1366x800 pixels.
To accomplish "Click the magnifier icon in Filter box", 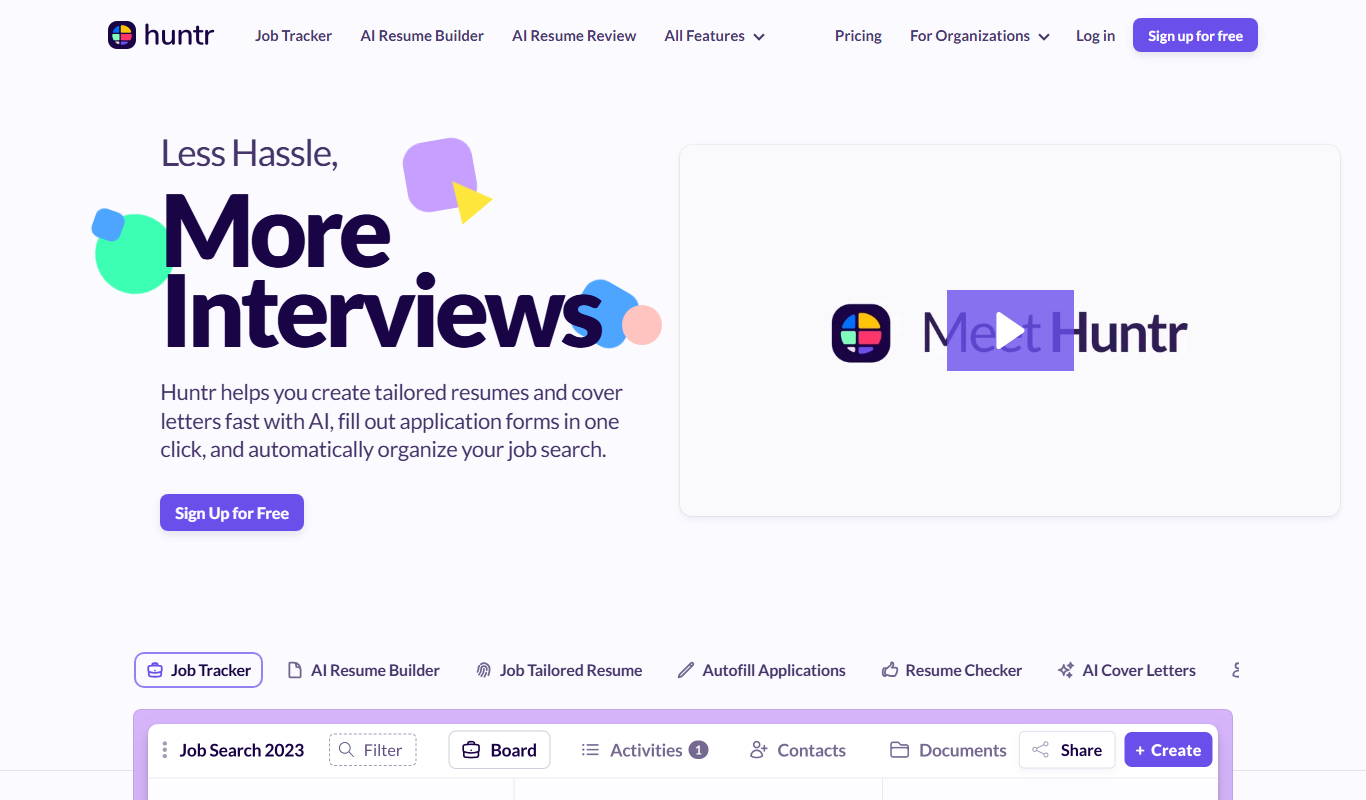I will pyautogui.click(x=346, y=749).
